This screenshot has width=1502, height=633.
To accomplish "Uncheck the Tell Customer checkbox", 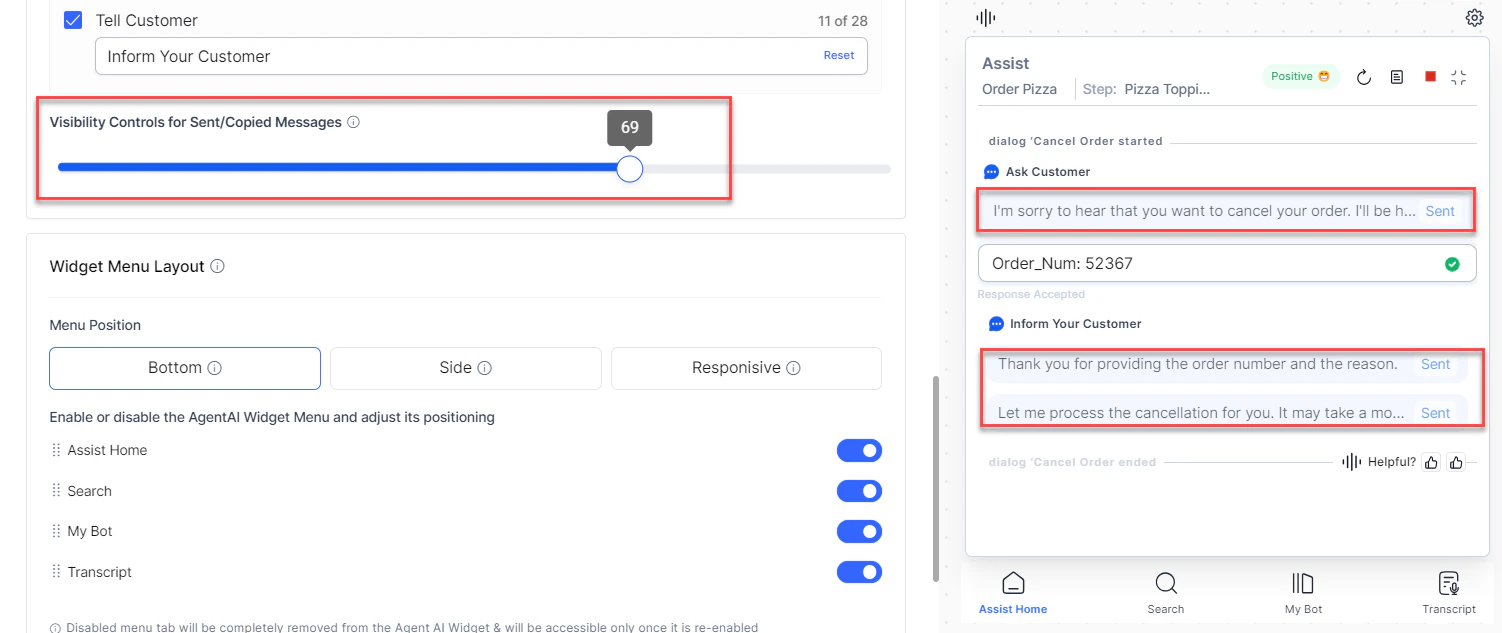I will pyautogui.click(x=72, y=20).
